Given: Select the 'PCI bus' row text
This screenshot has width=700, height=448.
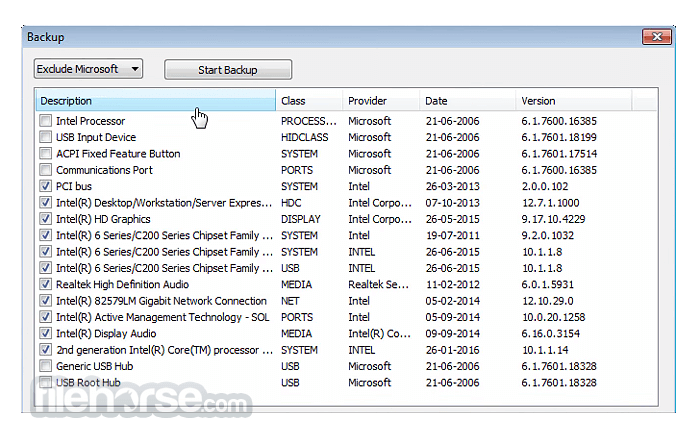Looking at the screenshot, I should click(x=74, y=186).
